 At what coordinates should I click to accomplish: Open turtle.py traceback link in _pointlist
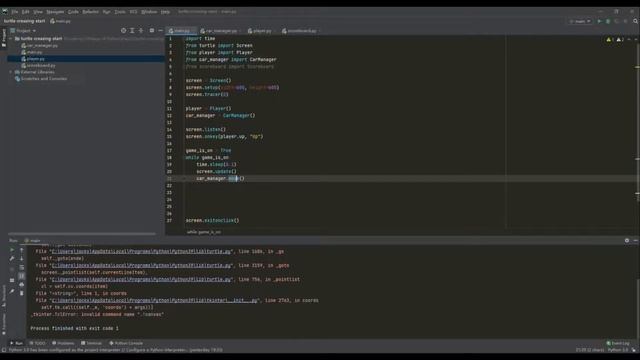click(x=141, y=279)
